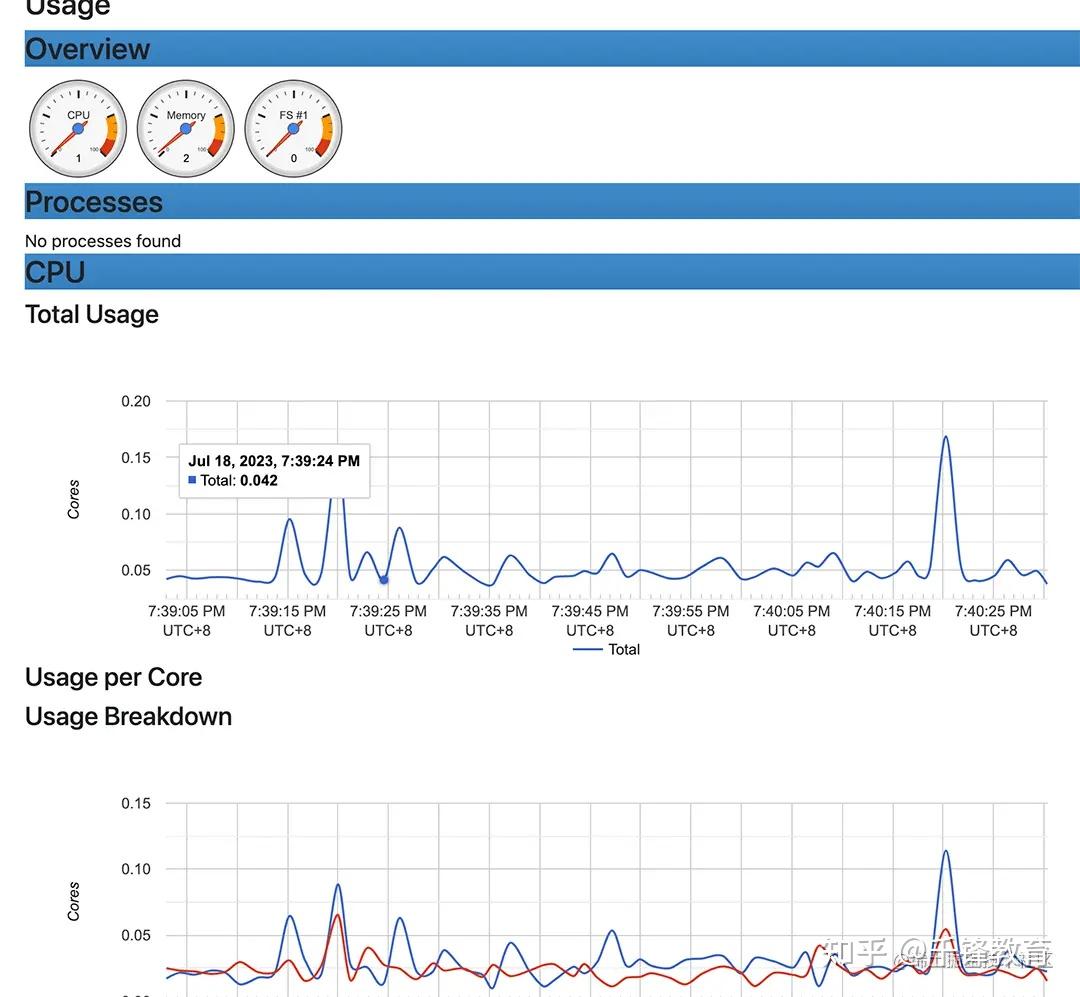Click the Usage Breakdown heading
Screen dimensions: 1080x997
pos(128,717)
